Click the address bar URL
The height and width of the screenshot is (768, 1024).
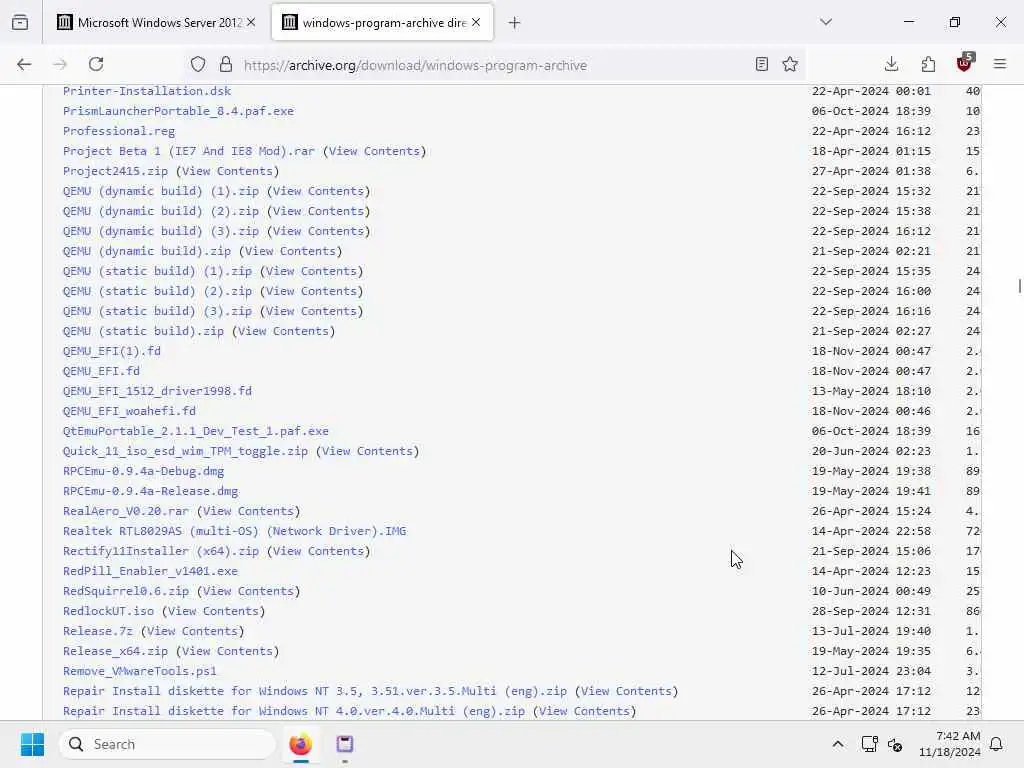pos(415,65)
